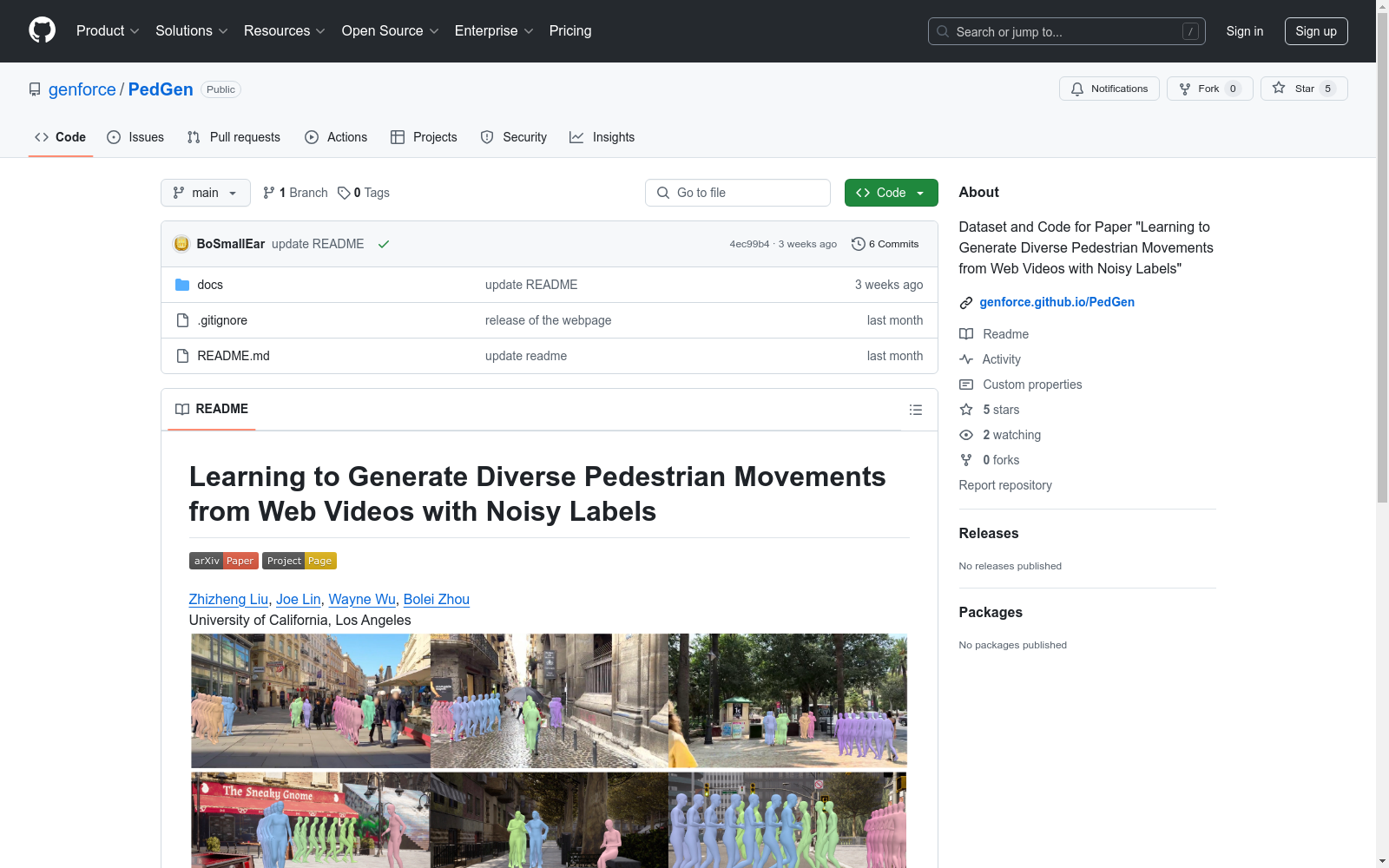Click the bell icon in Notifications button

tap(1077, 89)
